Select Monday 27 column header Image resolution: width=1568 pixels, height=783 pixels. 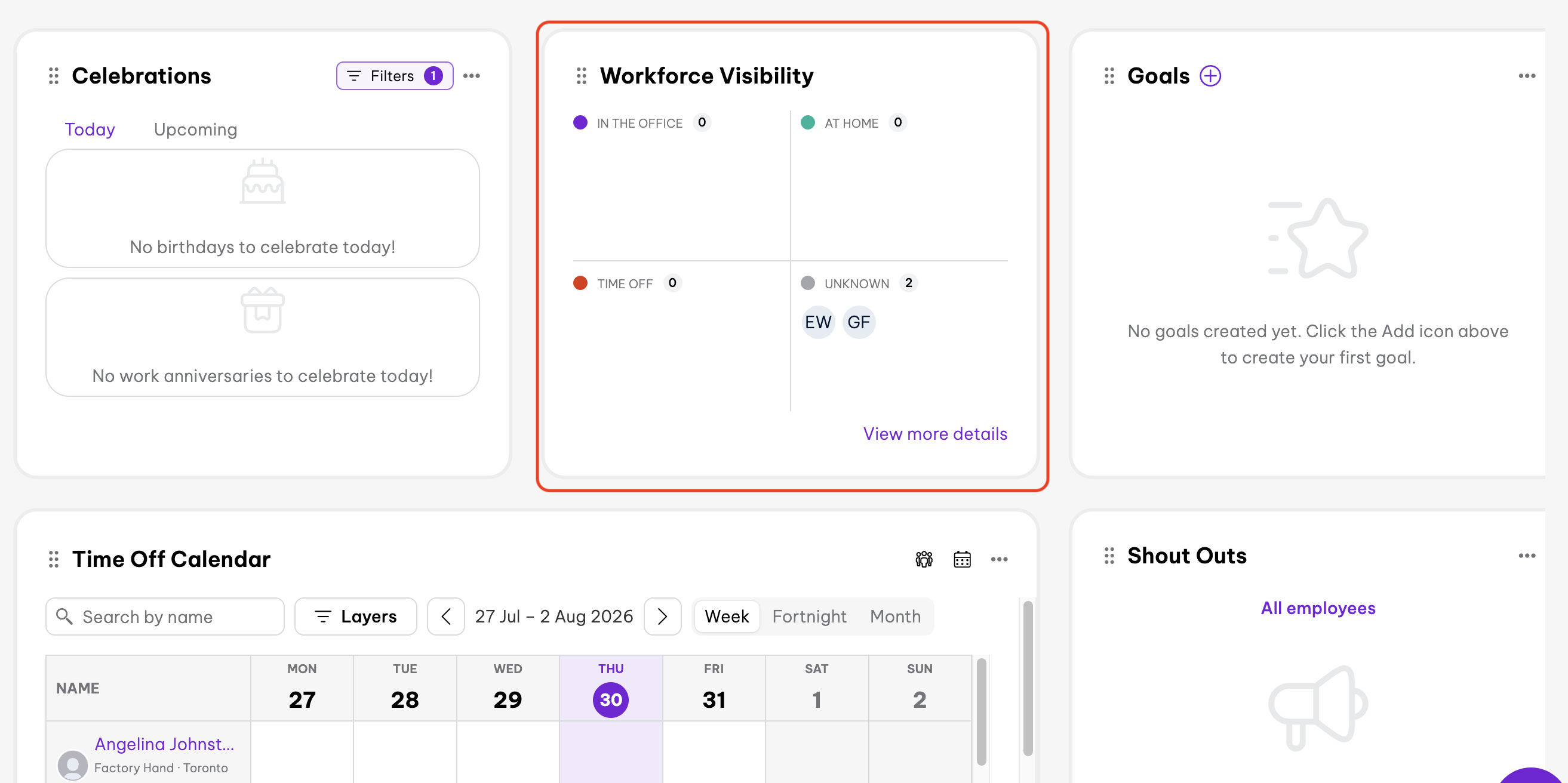(302, 688)
